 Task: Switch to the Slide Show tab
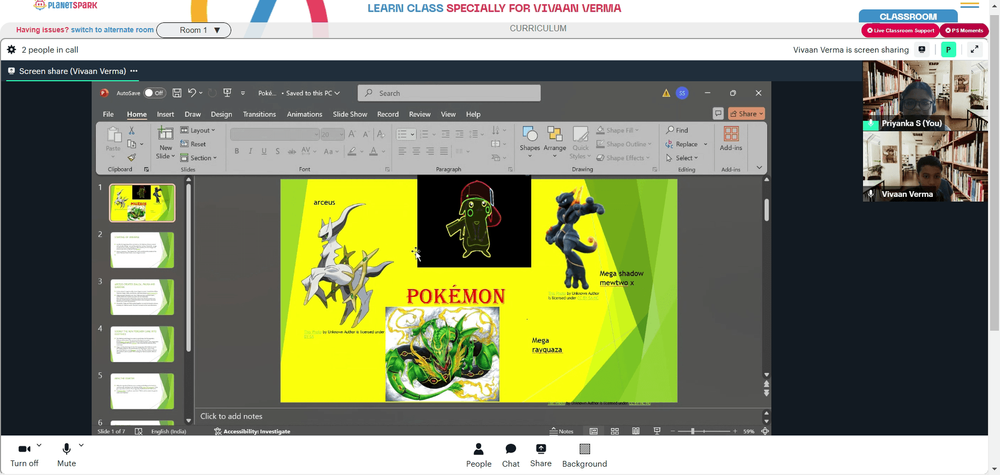[x=349, y=114]
